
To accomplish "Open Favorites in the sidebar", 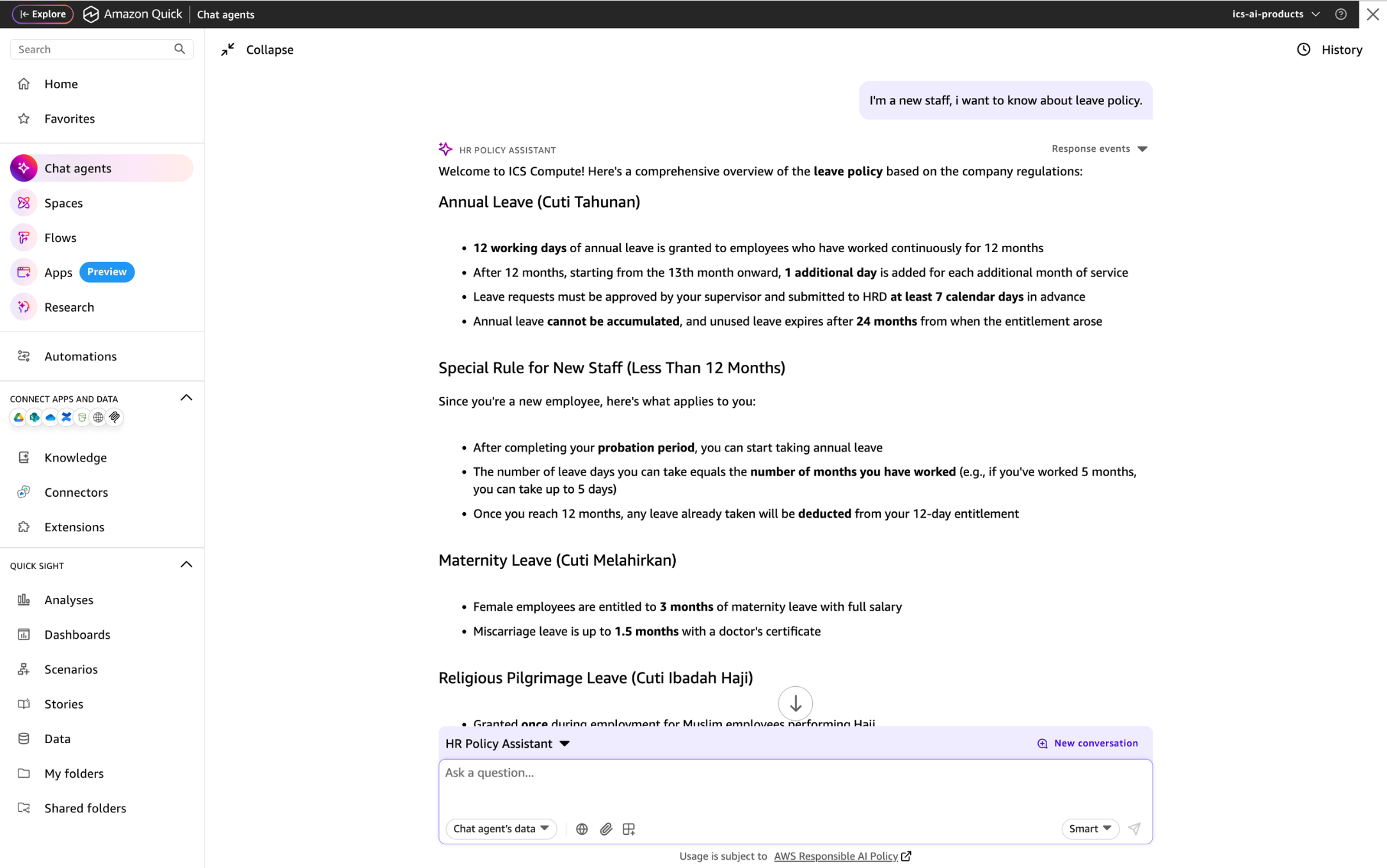I will tap(102, 118).
